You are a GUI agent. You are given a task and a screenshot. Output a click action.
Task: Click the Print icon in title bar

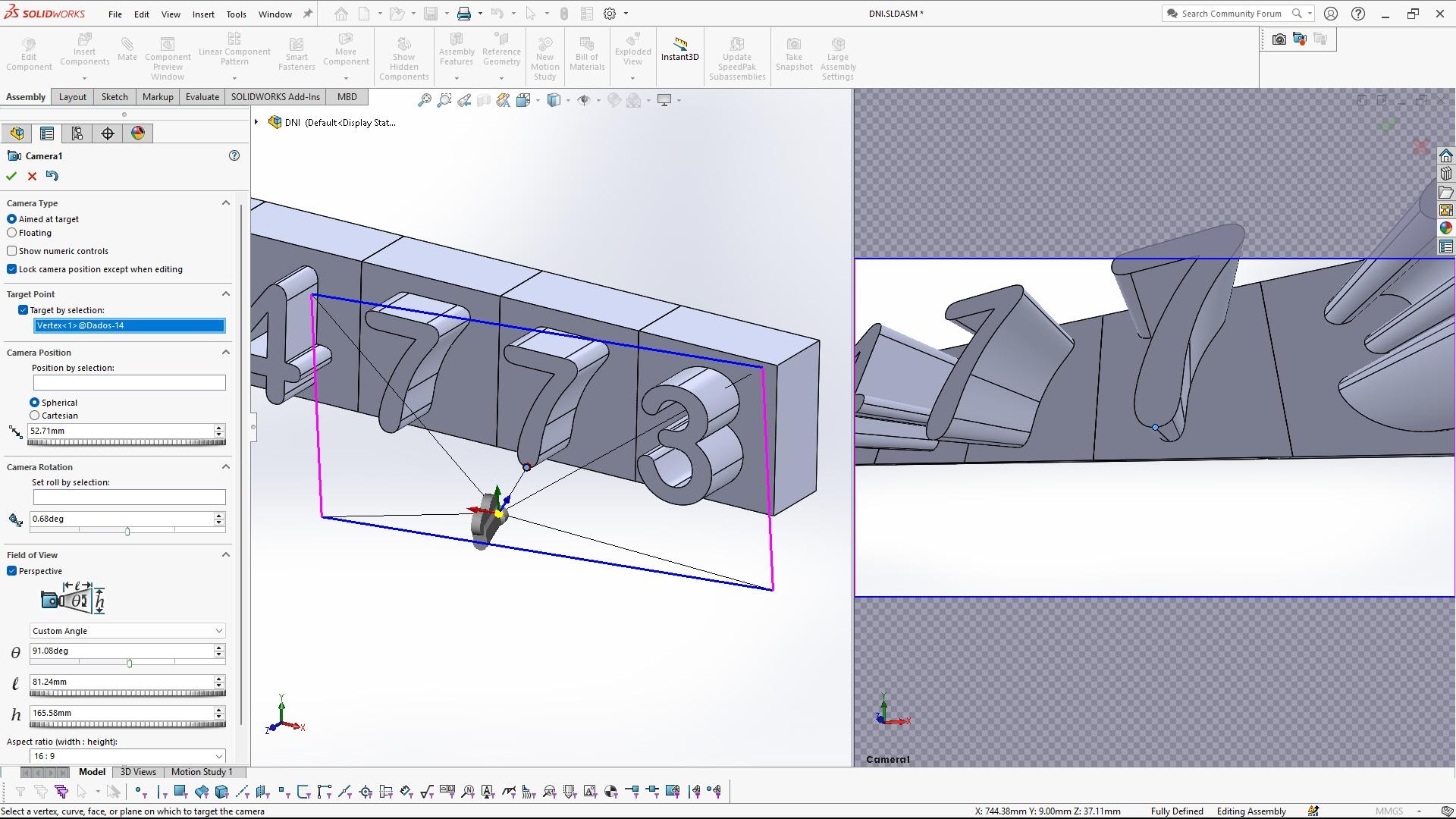464,14
